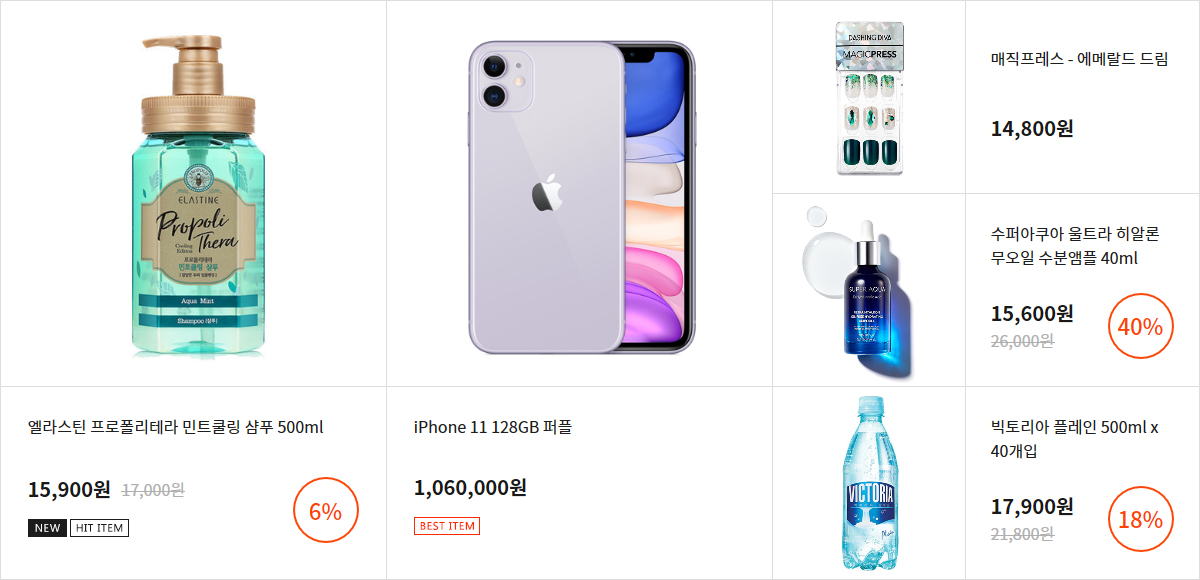Click the crossed-out 21,800원 original price
Viewport: 1200px width, 580px height.
click(x=1022, y=534)
